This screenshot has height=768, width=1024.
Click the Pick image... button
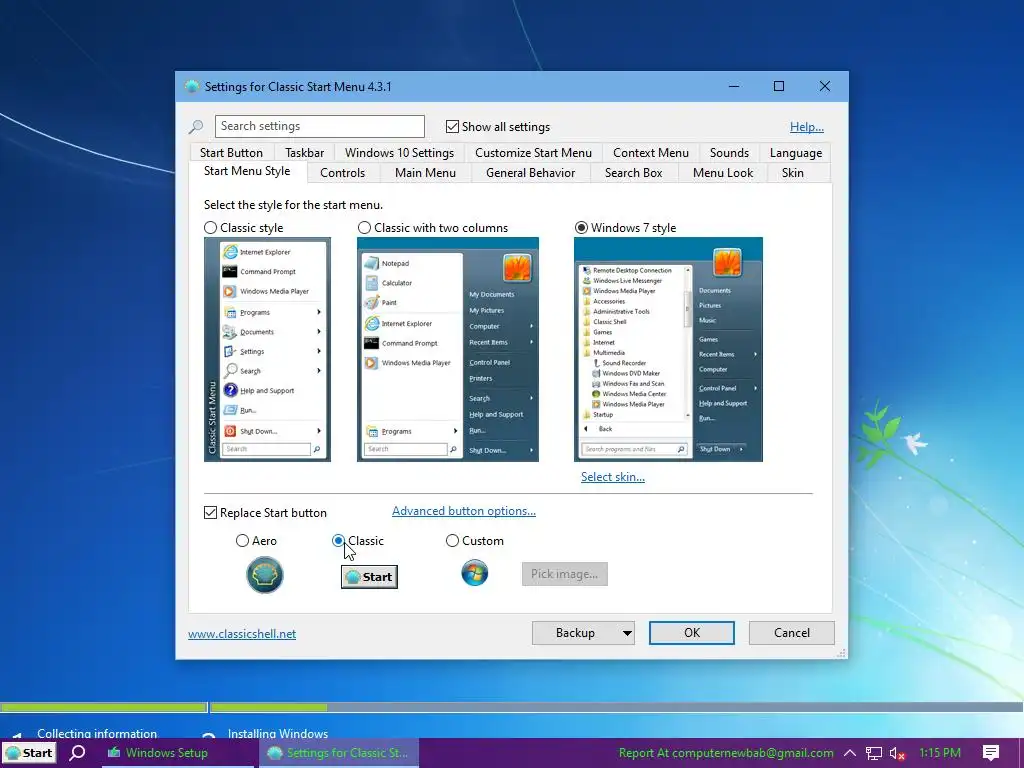click(x=564, y=574)
